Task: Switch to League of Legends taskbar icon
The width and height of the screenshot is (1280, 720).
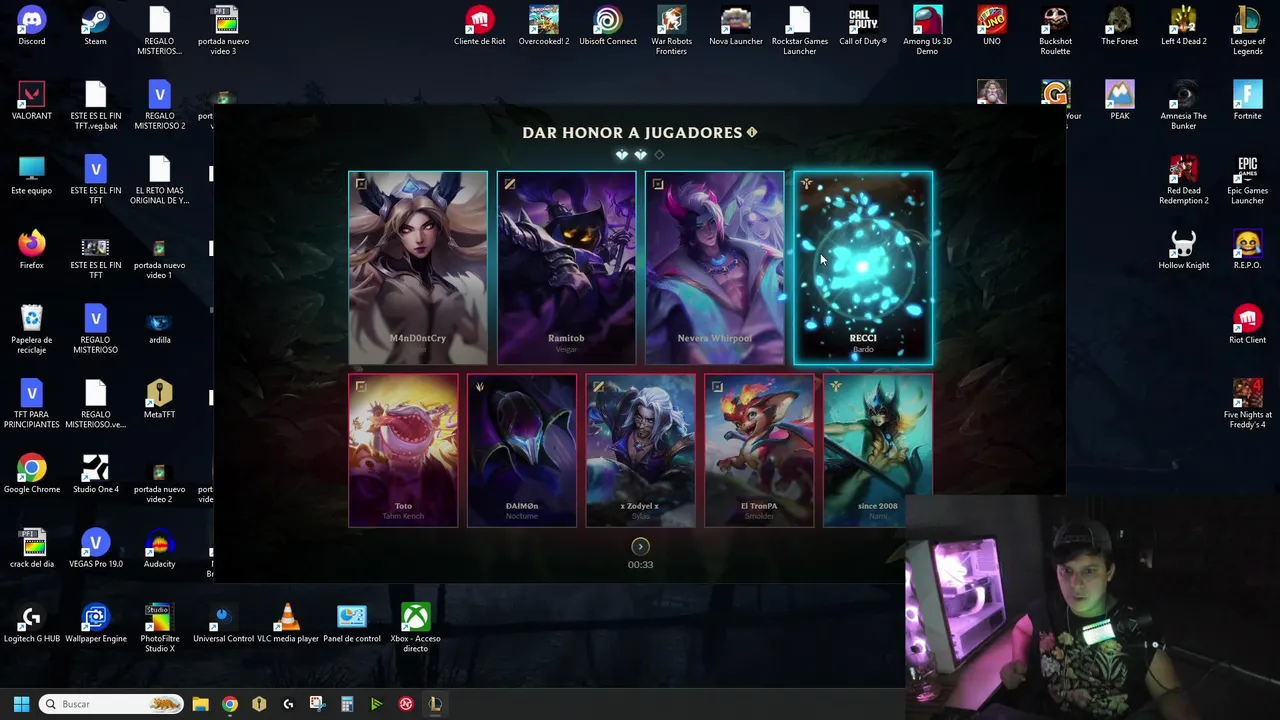Action: [435, 704]
